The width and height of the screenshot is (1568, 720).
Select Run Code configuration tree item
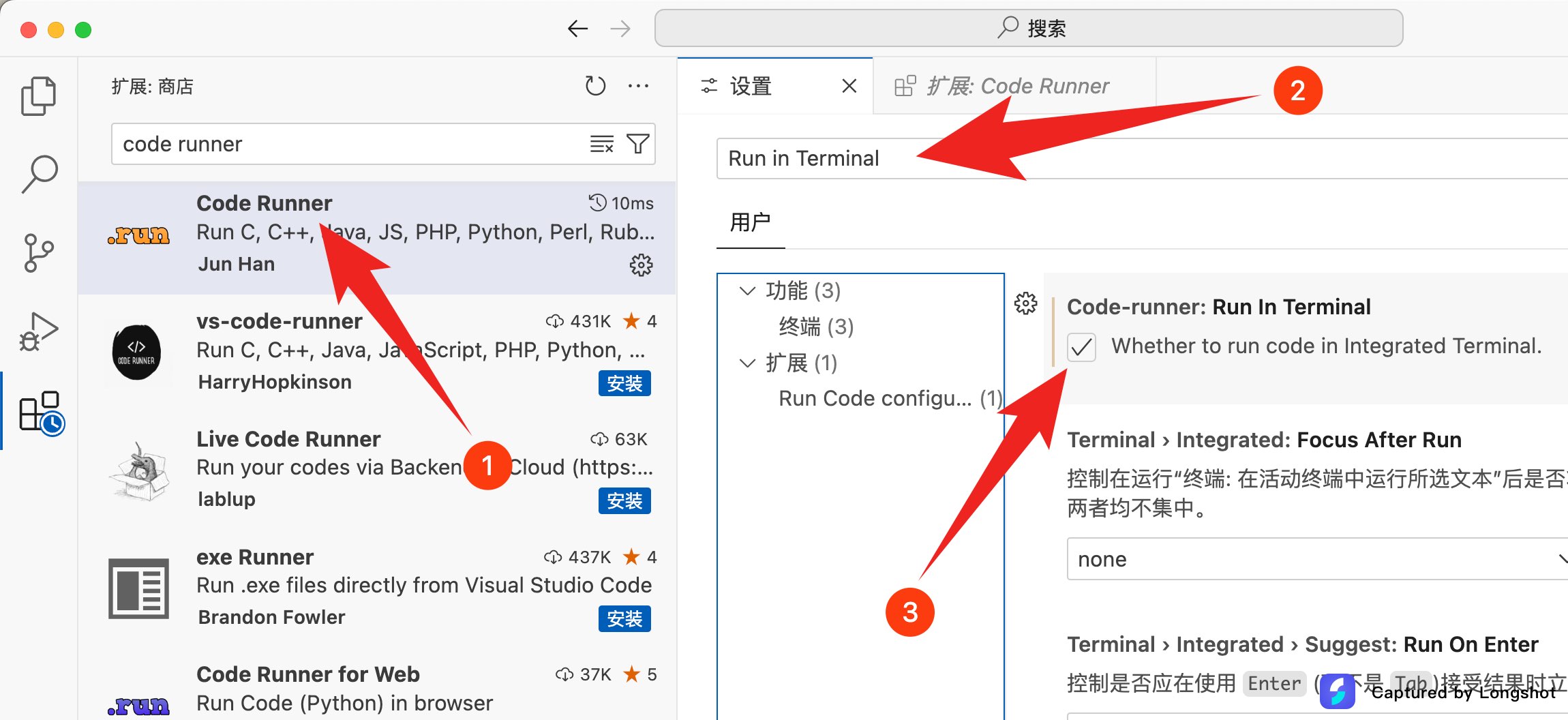coord(875,398)
